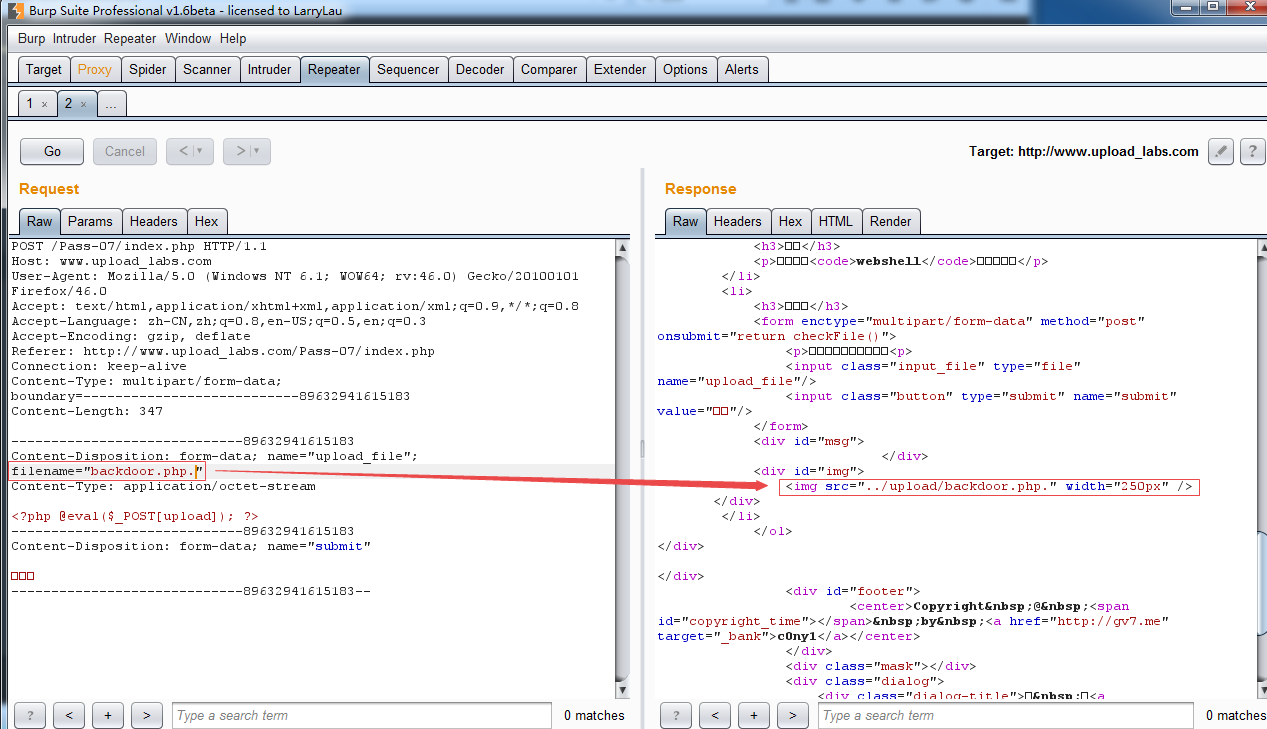
Task: Open the Help menu
Action: 233,38
